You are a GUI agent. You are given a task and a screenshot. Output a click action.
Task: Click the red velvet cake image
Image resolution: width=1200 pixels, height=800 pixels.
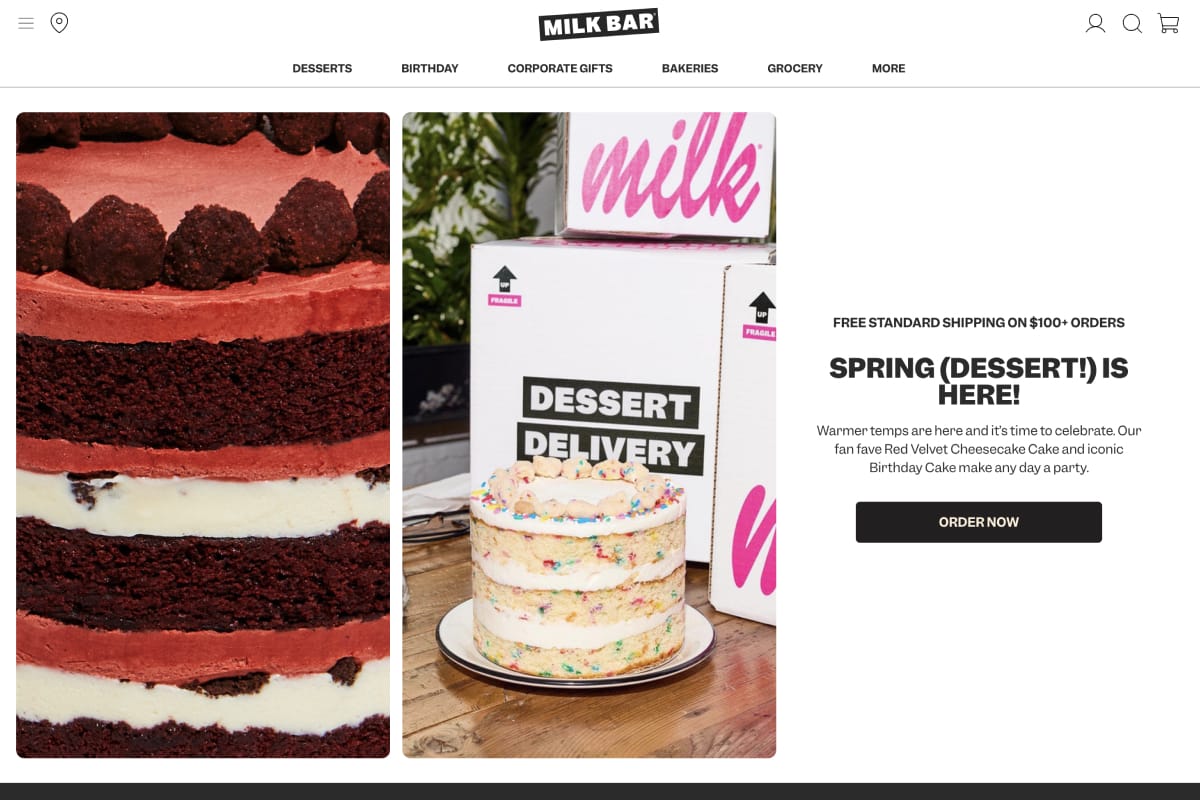203,435
